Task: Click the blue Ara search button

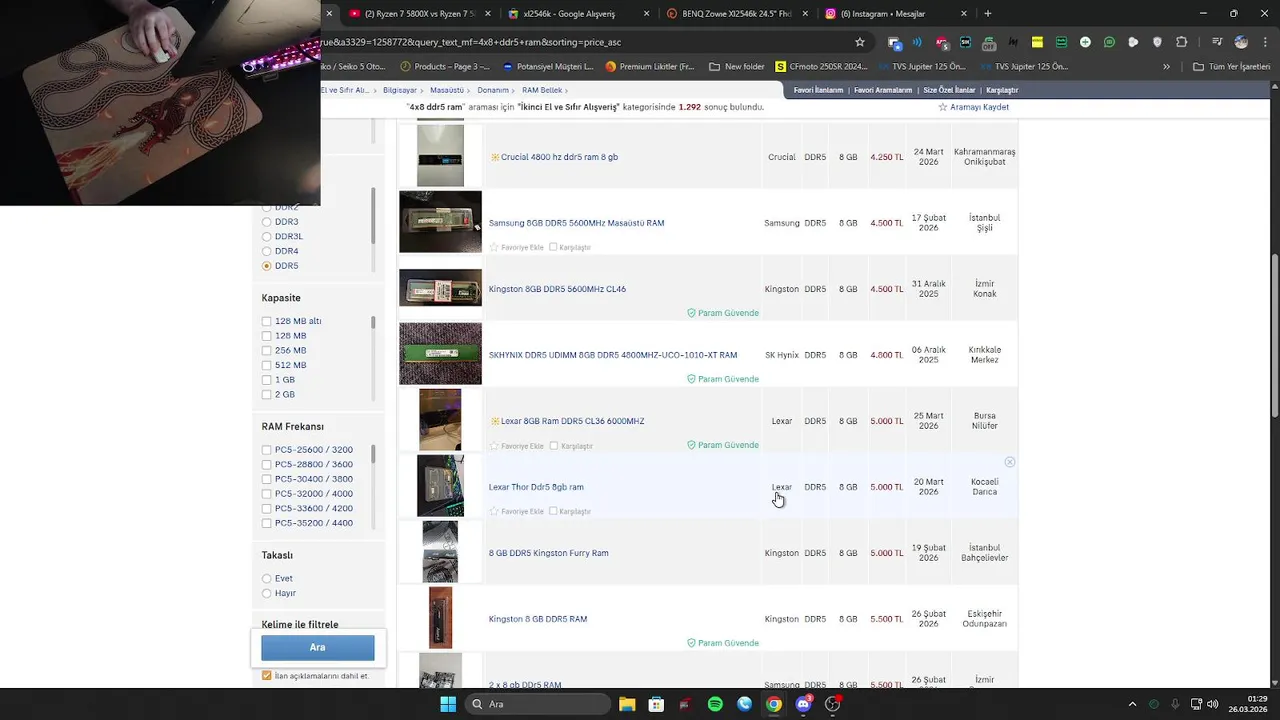Action: pos(318,648)
